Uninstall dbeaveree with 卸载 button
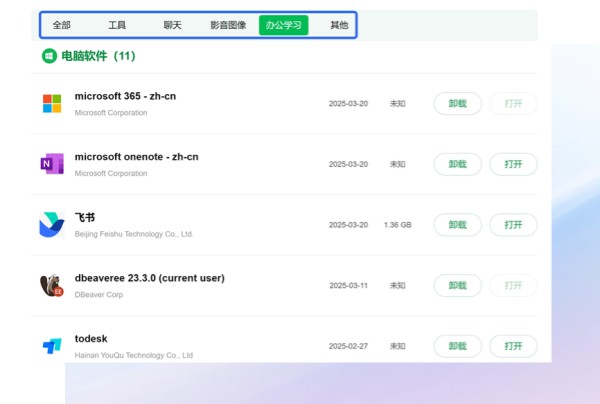The width and height of the screenshot is (600, 404). [457, 285]
